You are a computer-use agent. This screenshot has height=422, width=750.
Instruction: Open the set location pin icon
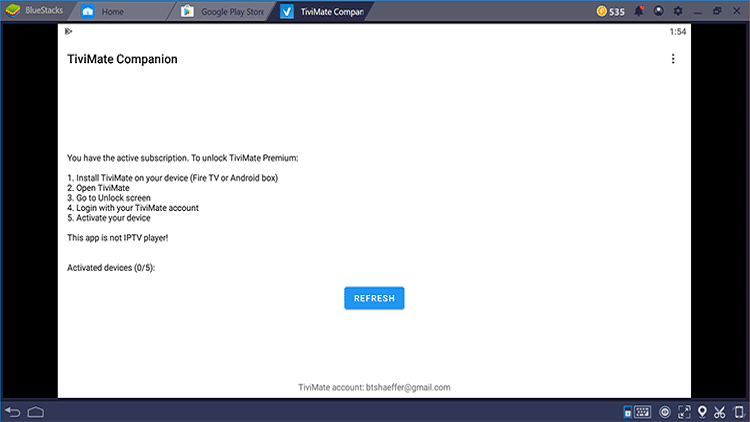coord(702,412)
